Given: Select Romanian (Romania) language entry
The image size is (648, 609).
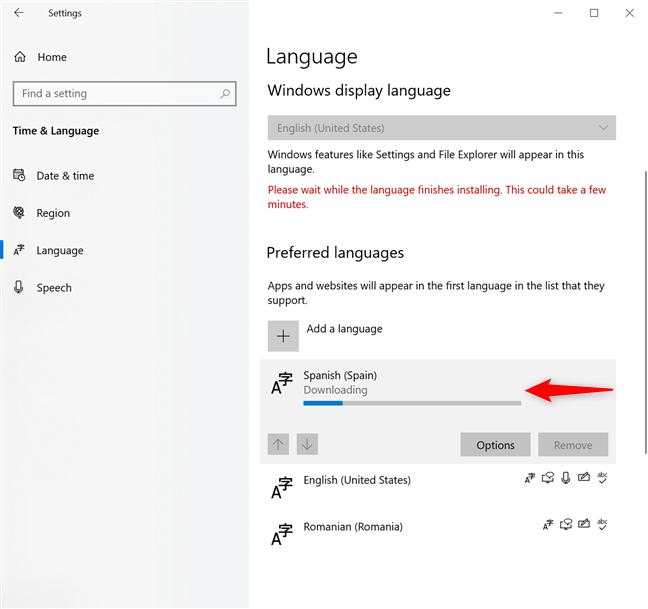Looking at the screenshot, I should click(438, 533).
